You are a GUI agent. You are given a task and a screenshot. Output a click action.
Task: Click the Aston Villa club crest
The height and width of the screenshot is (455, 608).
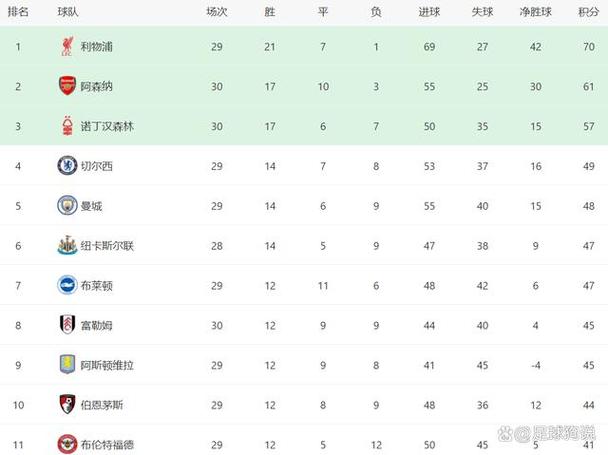click(67, 365)
